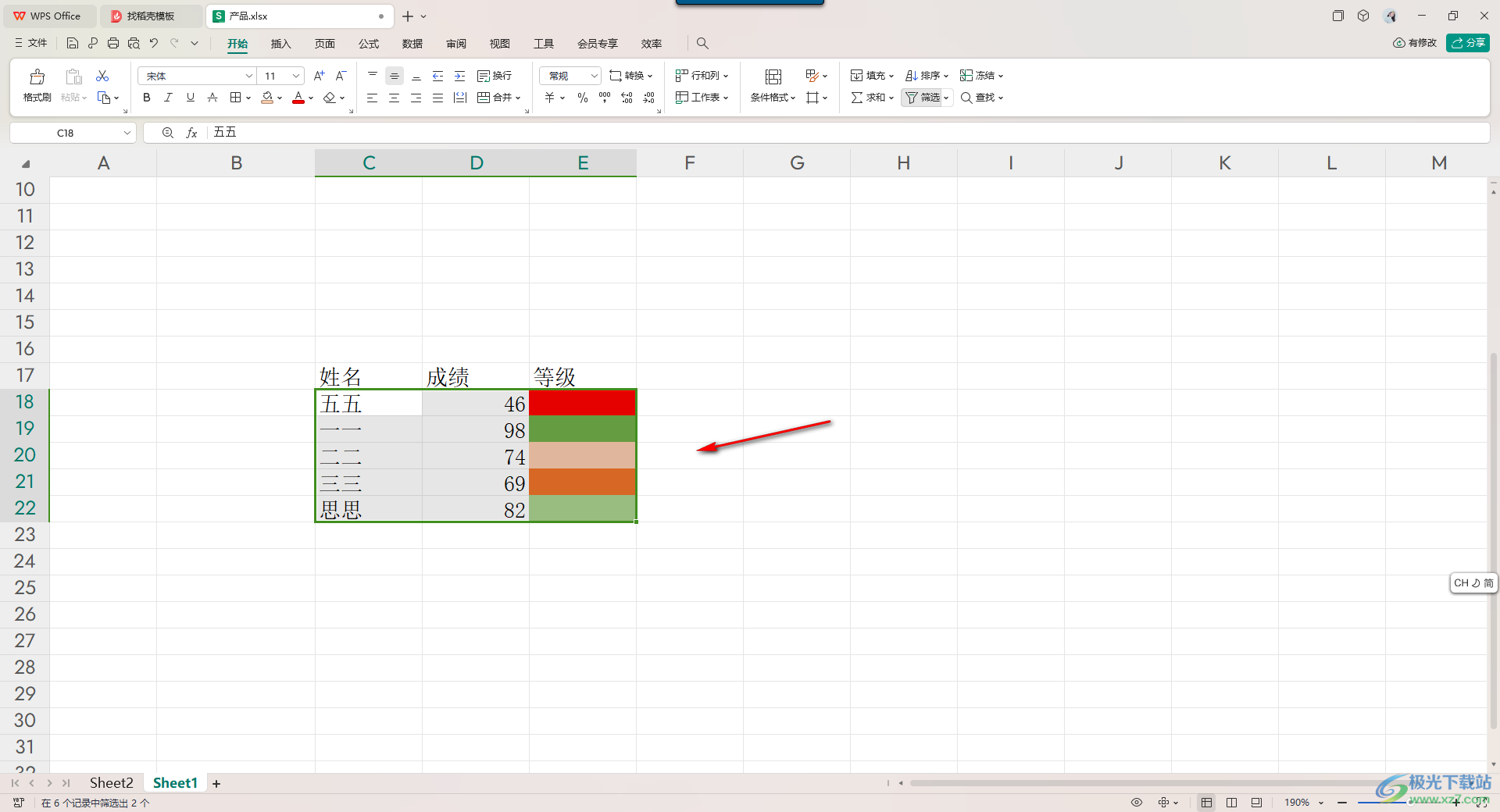Decrease font size with A- icon

pyautogui.click(x=341, y=76)
